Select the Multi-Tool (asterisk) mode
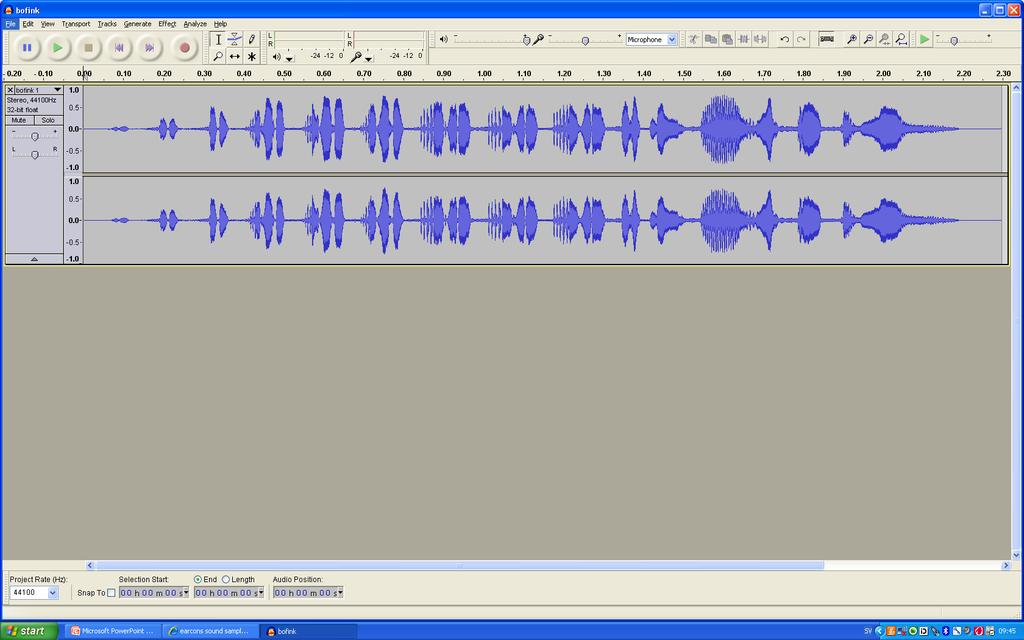1024x640 pixels. point(251,56)
